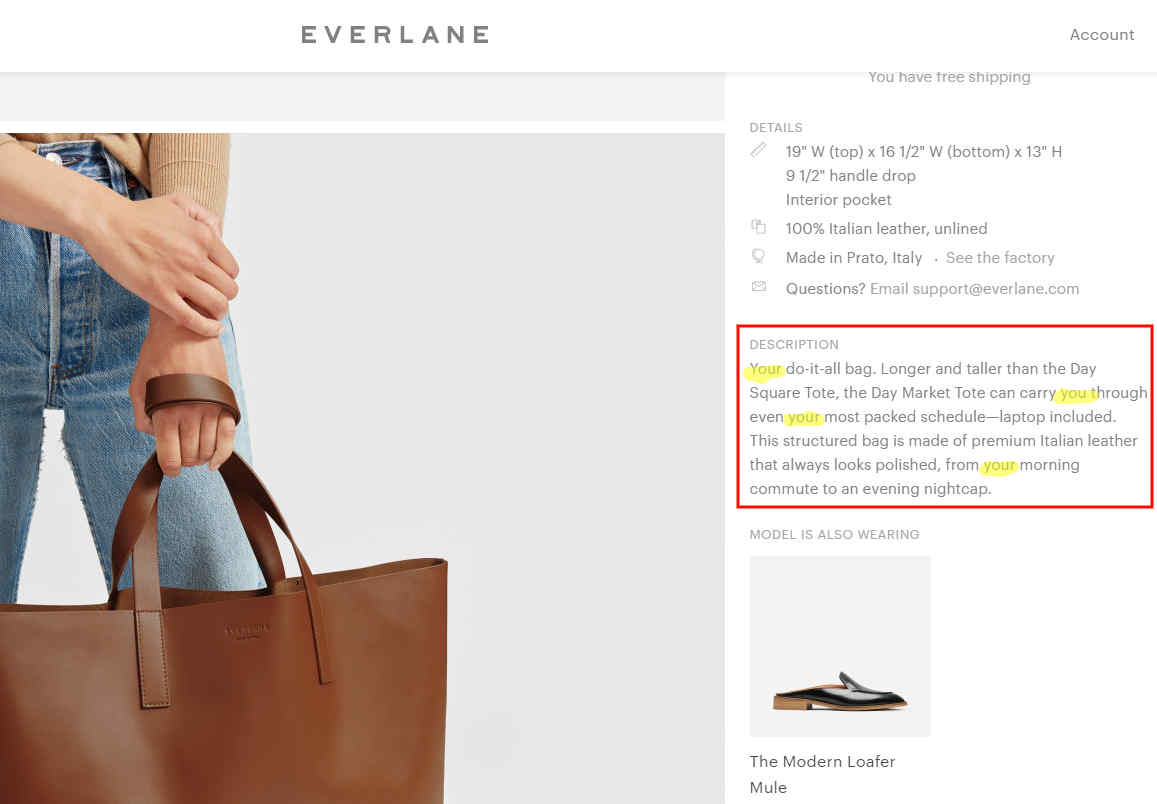1157x804 pixels.
Task: Click The Modern Loafer Mule product name
Action: pos(822,774)
